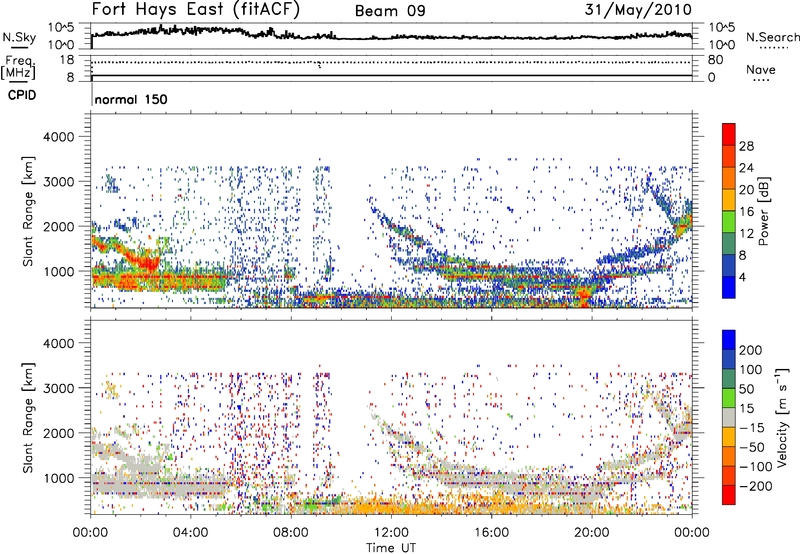This screenshot has width=800, height=554.
Task: Click the '20:00' time axis tick label
Action: coord(592,533)
